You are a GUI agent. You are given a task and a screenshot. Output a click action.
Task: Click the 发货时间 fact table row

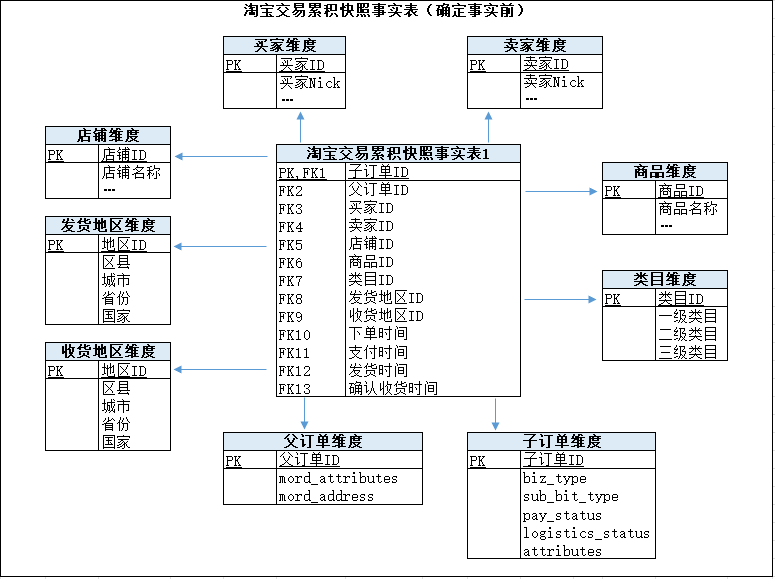(398, 370)
